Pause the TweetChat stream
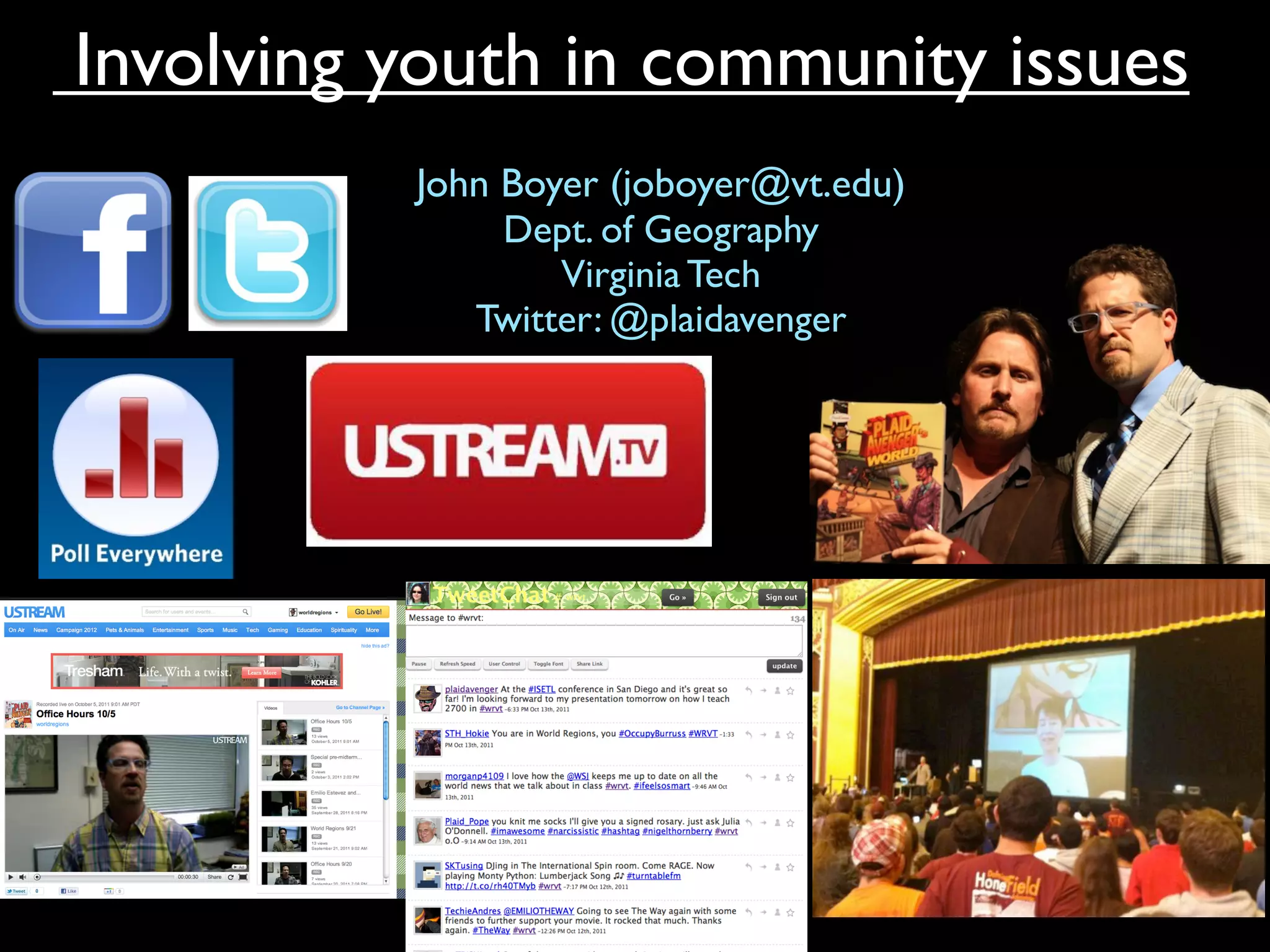This screenshot has height=952, width=1270. point(419,664)
